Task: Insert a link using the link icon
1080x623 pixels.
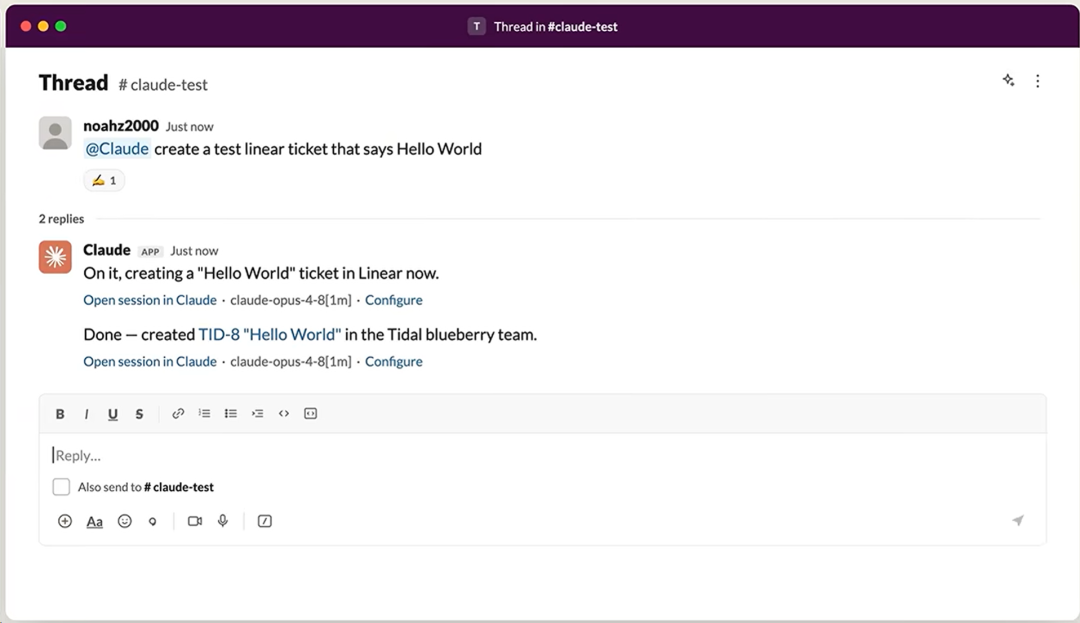Action: click(x=178, y=413)
